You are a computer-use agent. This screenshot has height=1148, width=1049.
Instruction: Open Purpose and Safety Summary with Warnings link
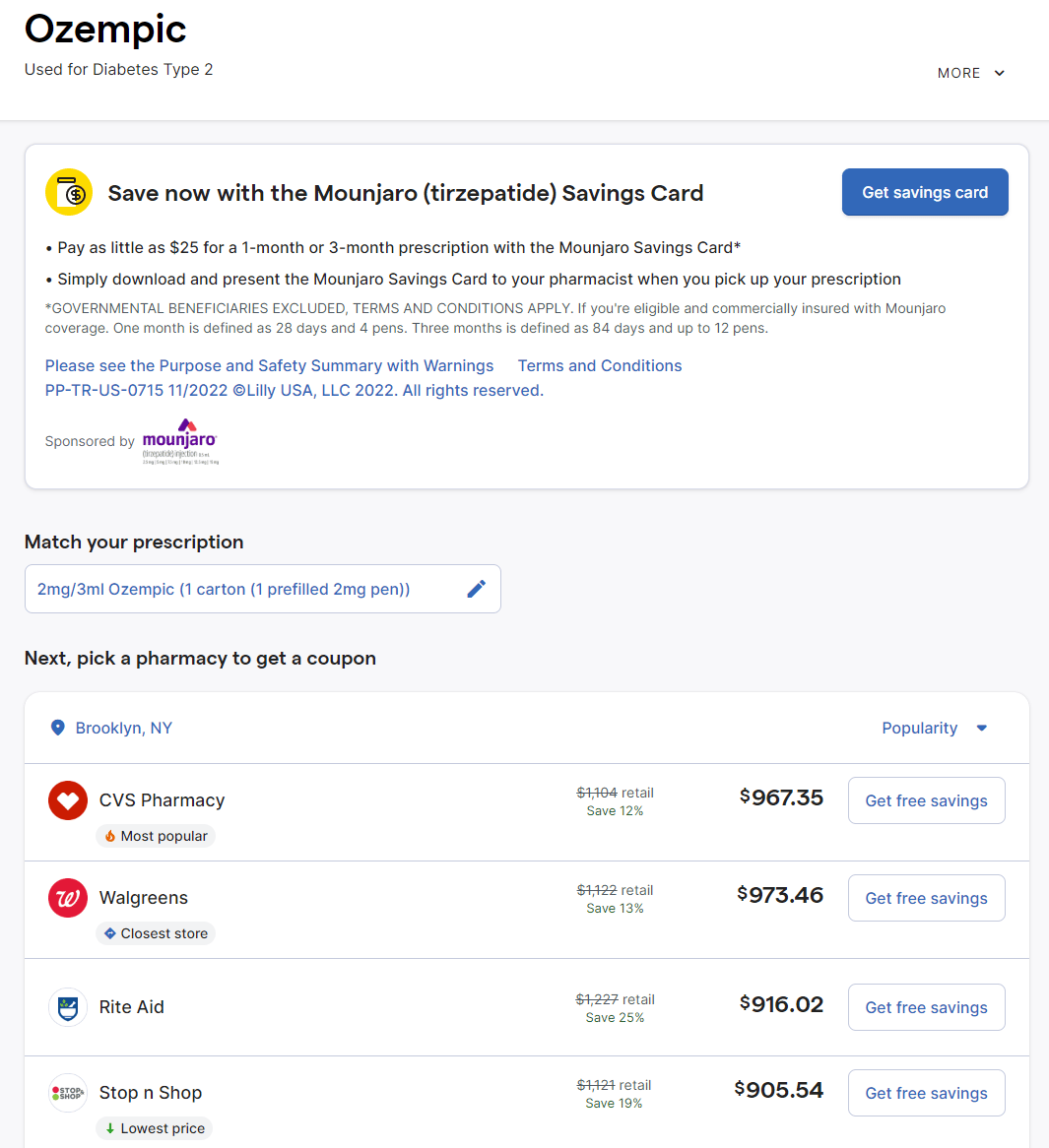point(269,365)
